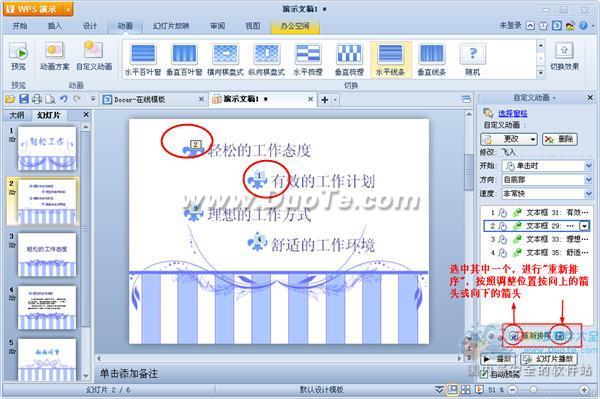
Task: Open the WPS 演示 application menu arrow
Action: (x=68, y=9)
